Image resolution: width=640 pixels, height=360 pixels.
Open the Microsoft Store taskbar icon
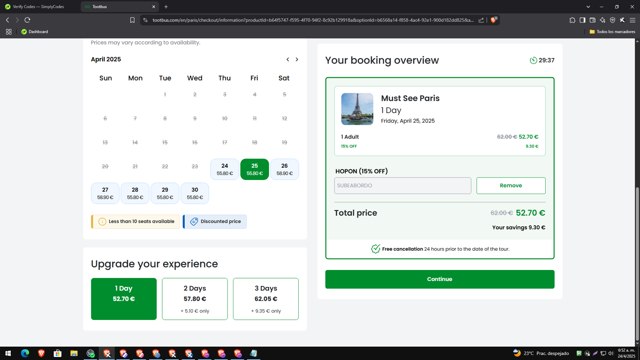tap(58, 353)
